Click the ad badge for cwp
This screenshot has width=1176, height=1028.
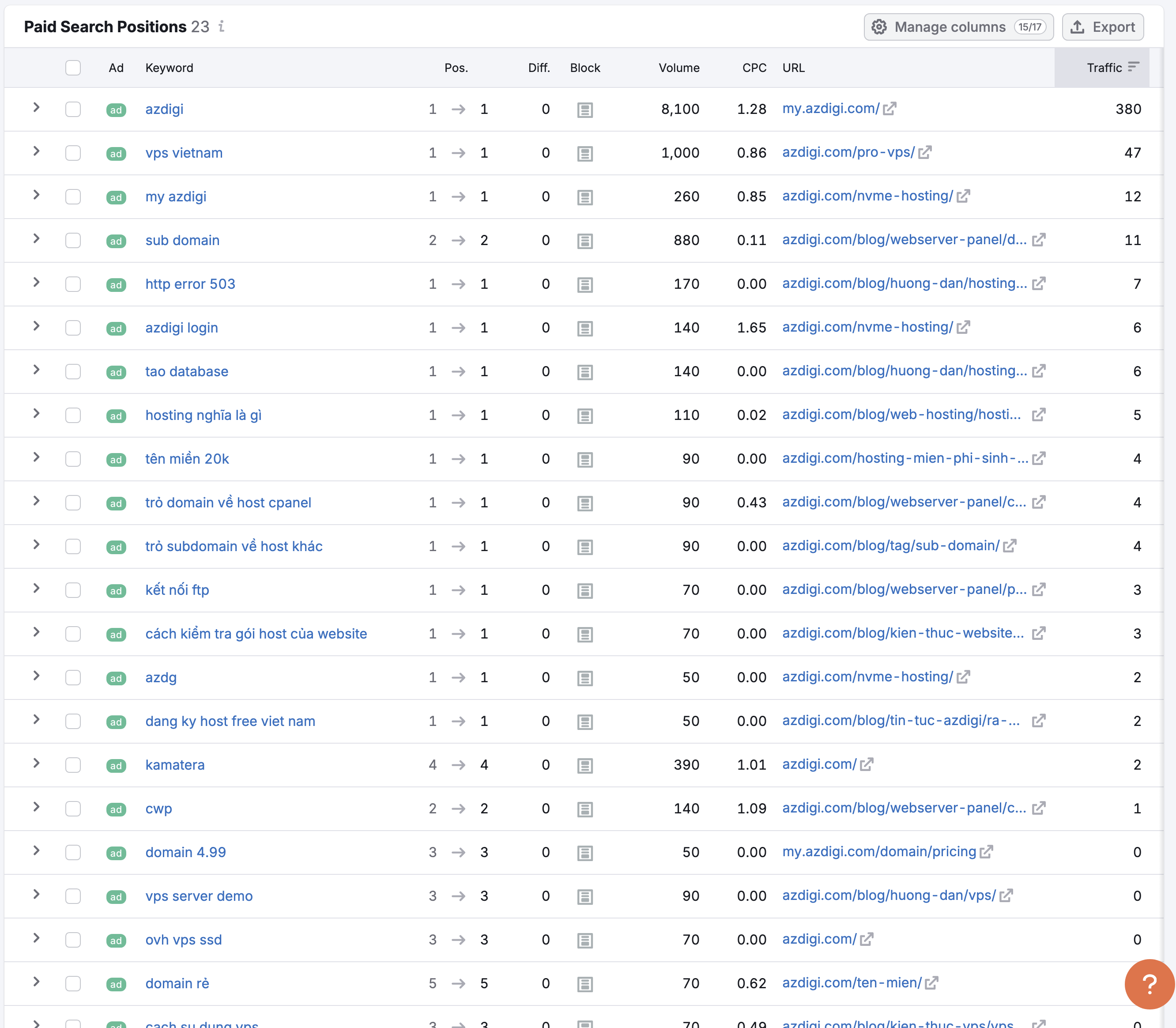coord(116,809)
